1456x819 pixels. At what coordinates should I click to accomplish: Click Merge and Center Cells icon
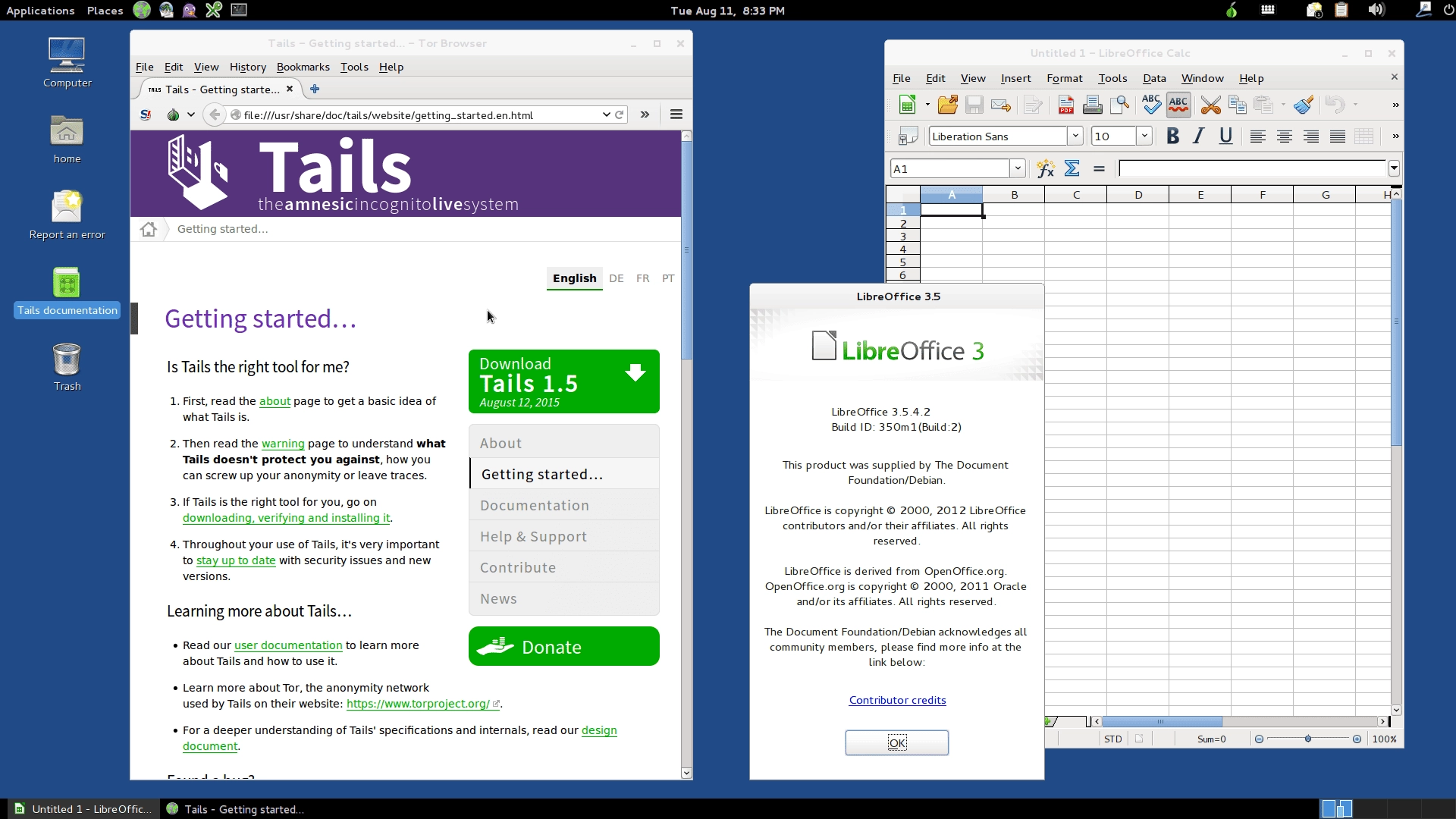1363,136
